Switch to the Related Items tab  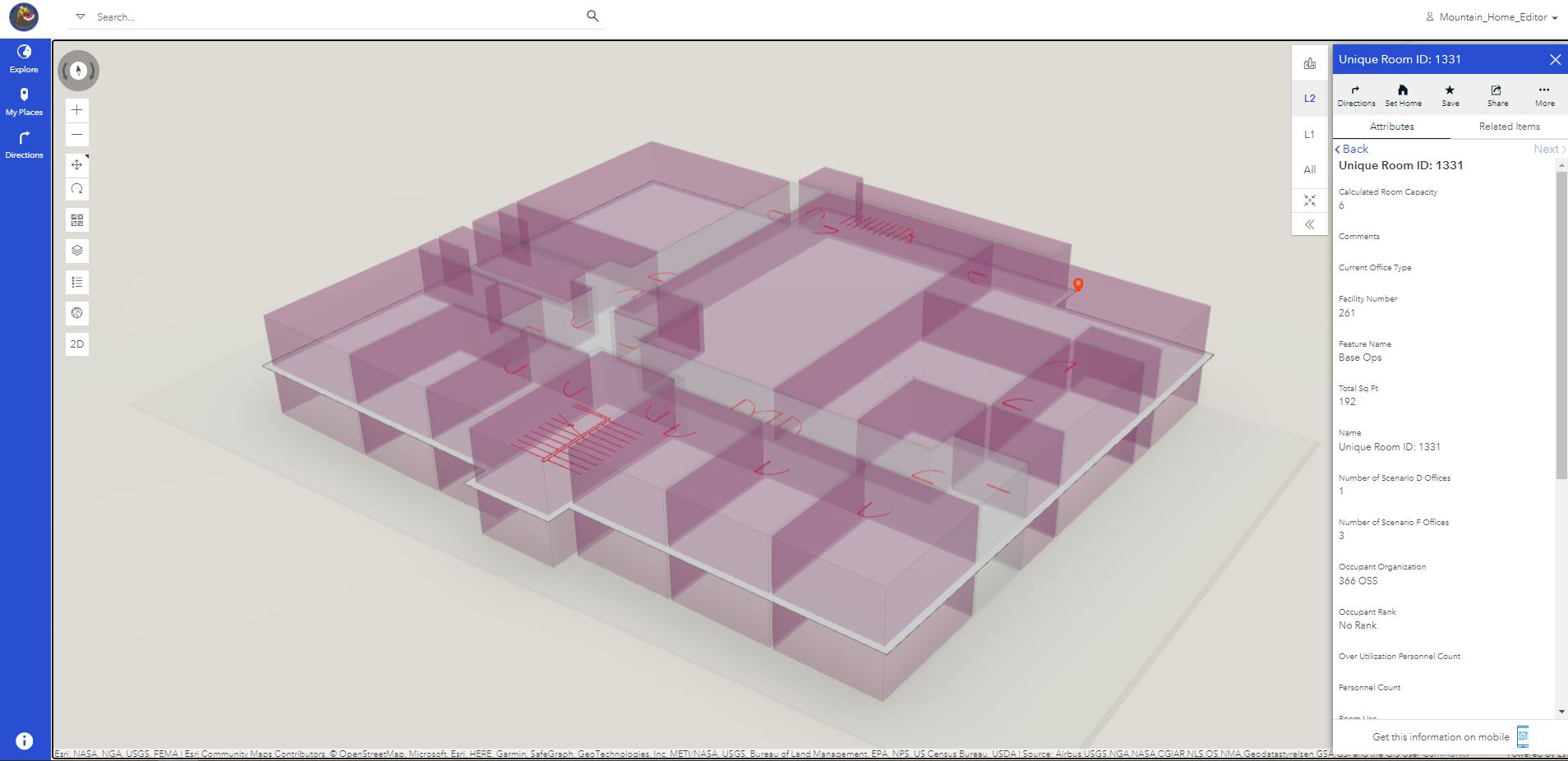(1509, 127)
